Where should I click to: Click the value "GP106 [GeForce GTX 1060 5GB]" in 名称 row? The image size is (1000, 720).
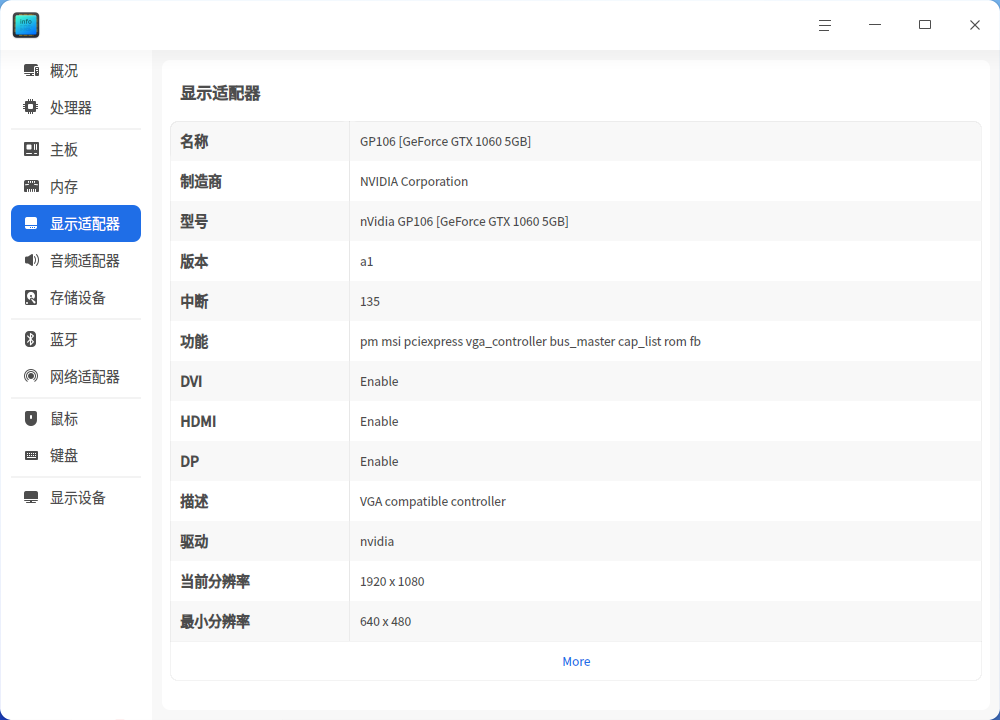[445, 142]
